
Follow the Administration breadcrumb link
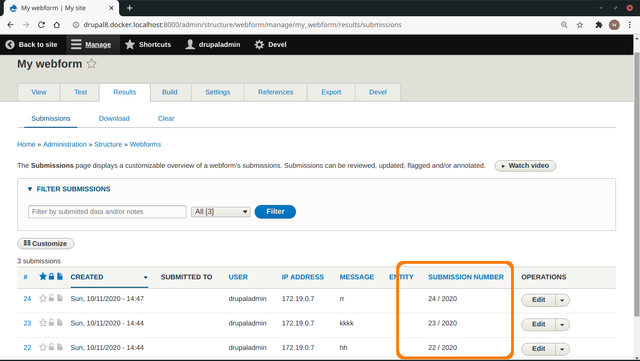[x=65, y=144]
